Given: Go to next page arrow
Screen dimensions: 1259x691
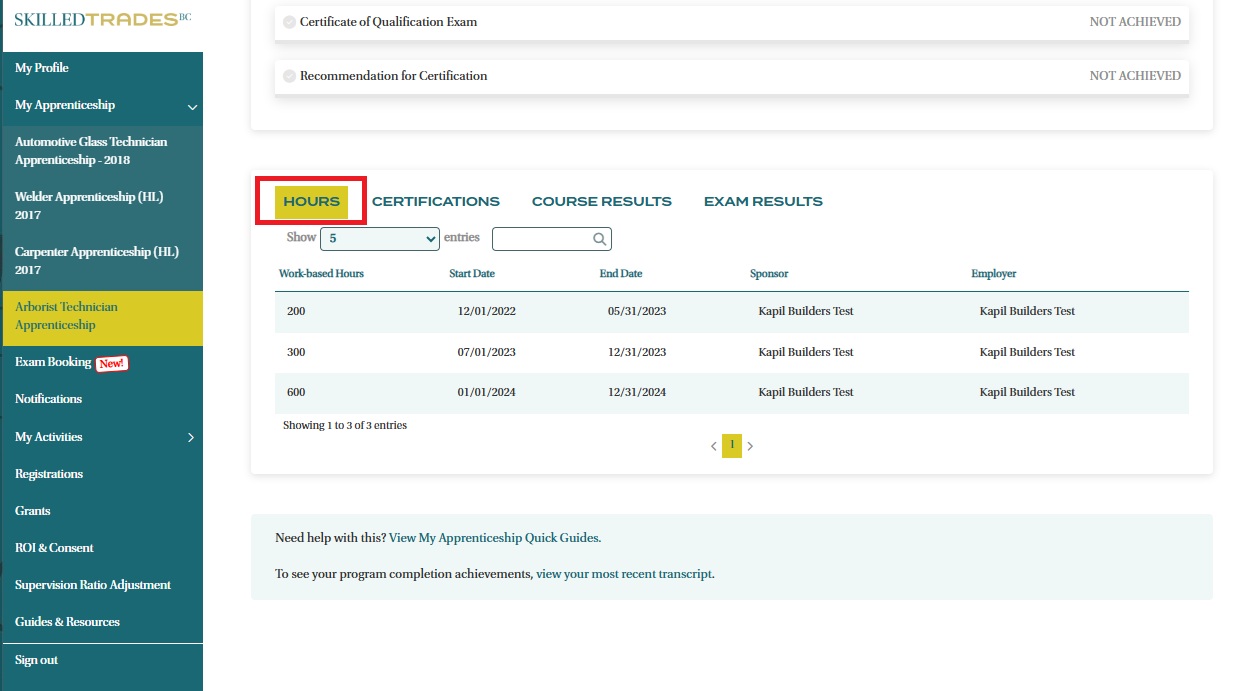Looking at the screenshot, I should pyautogui.click(x=750, y=446).
